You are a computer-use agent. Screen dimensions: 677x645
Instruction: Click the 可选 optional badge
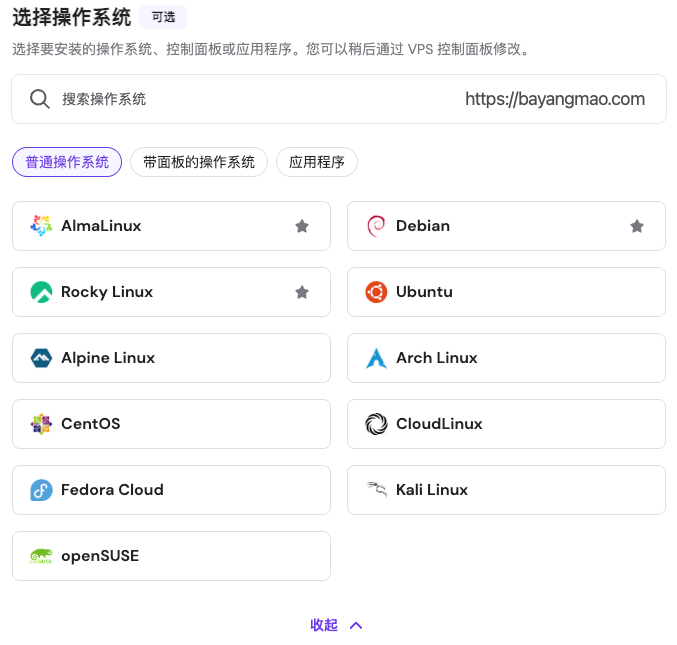[x=163, y=17]
